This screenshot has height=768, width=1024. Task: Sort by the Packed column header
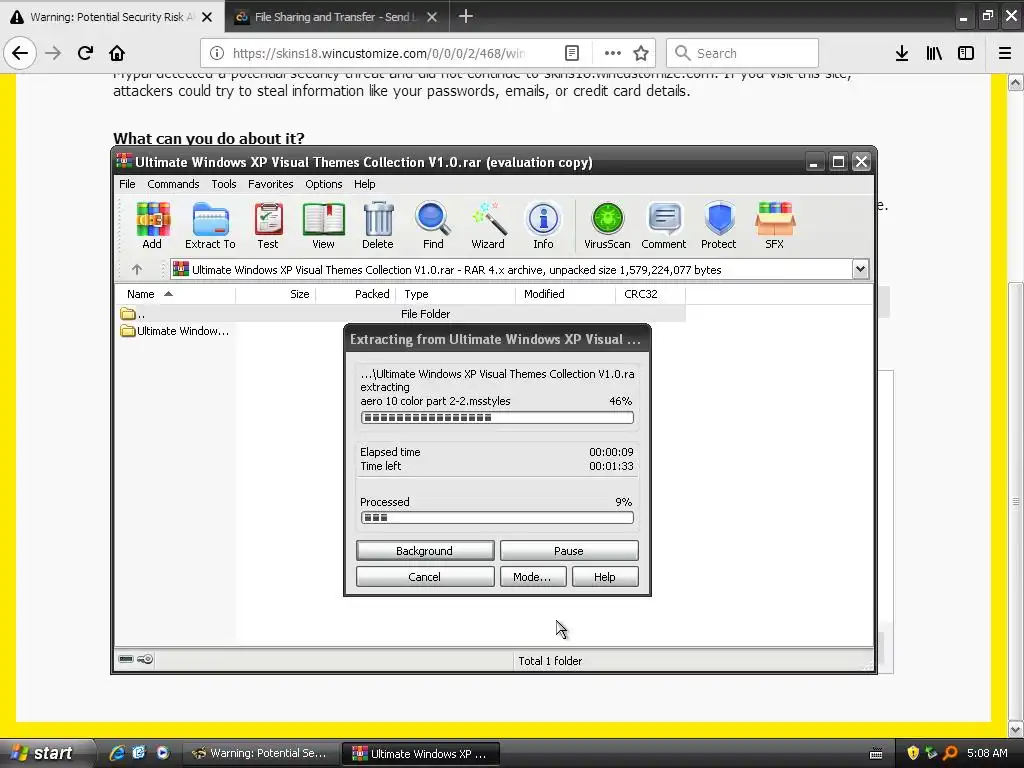tap(356, 295)
